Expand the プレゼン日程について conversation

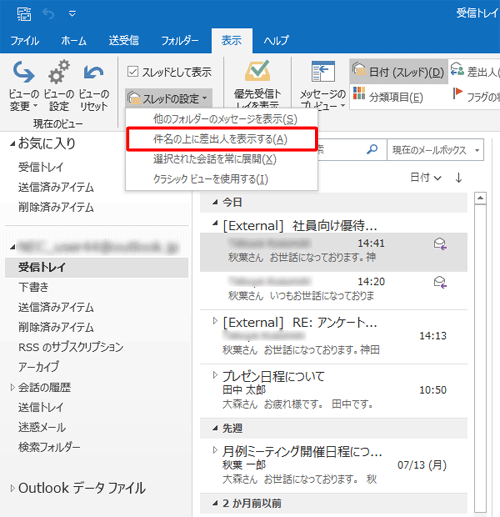pos(215,375)
